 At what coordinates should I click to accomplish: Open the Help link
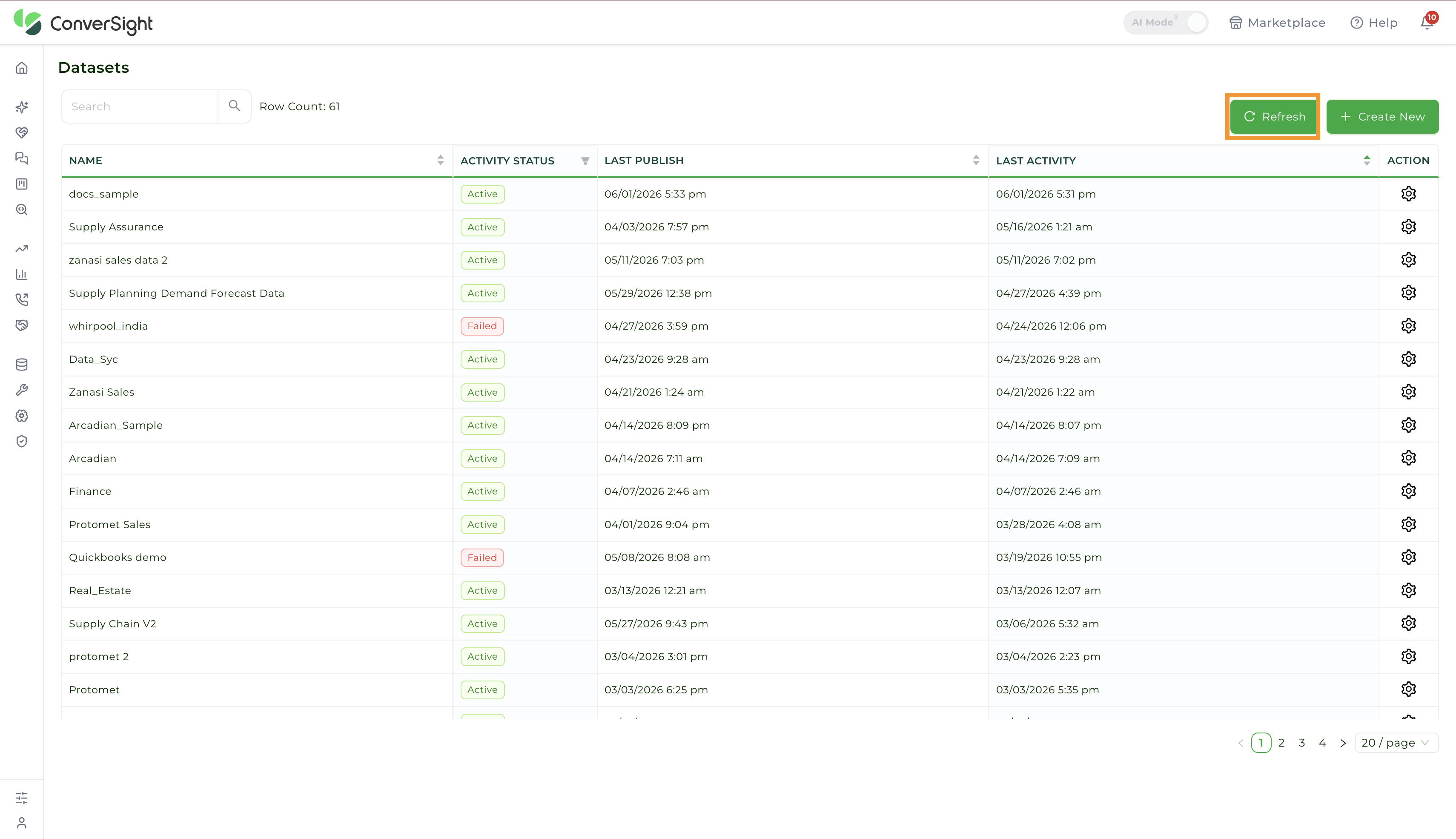[x=1374, y=23]
